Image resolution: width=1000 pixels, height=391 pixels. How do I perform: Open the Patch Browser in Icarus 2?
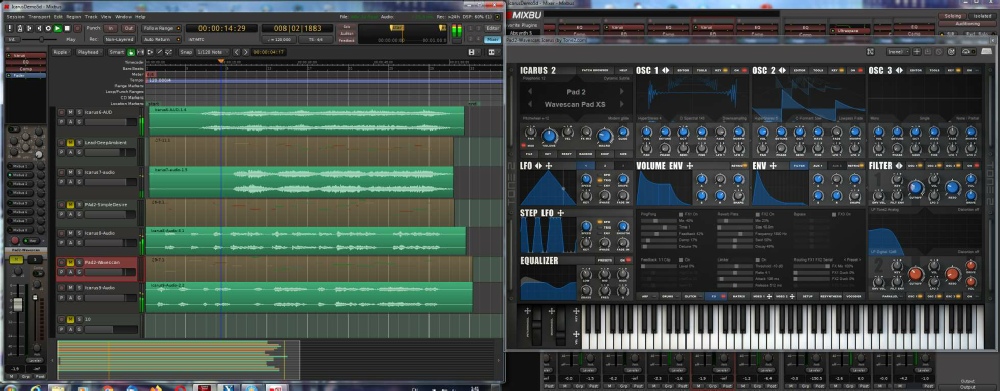[x=595, y=70]
